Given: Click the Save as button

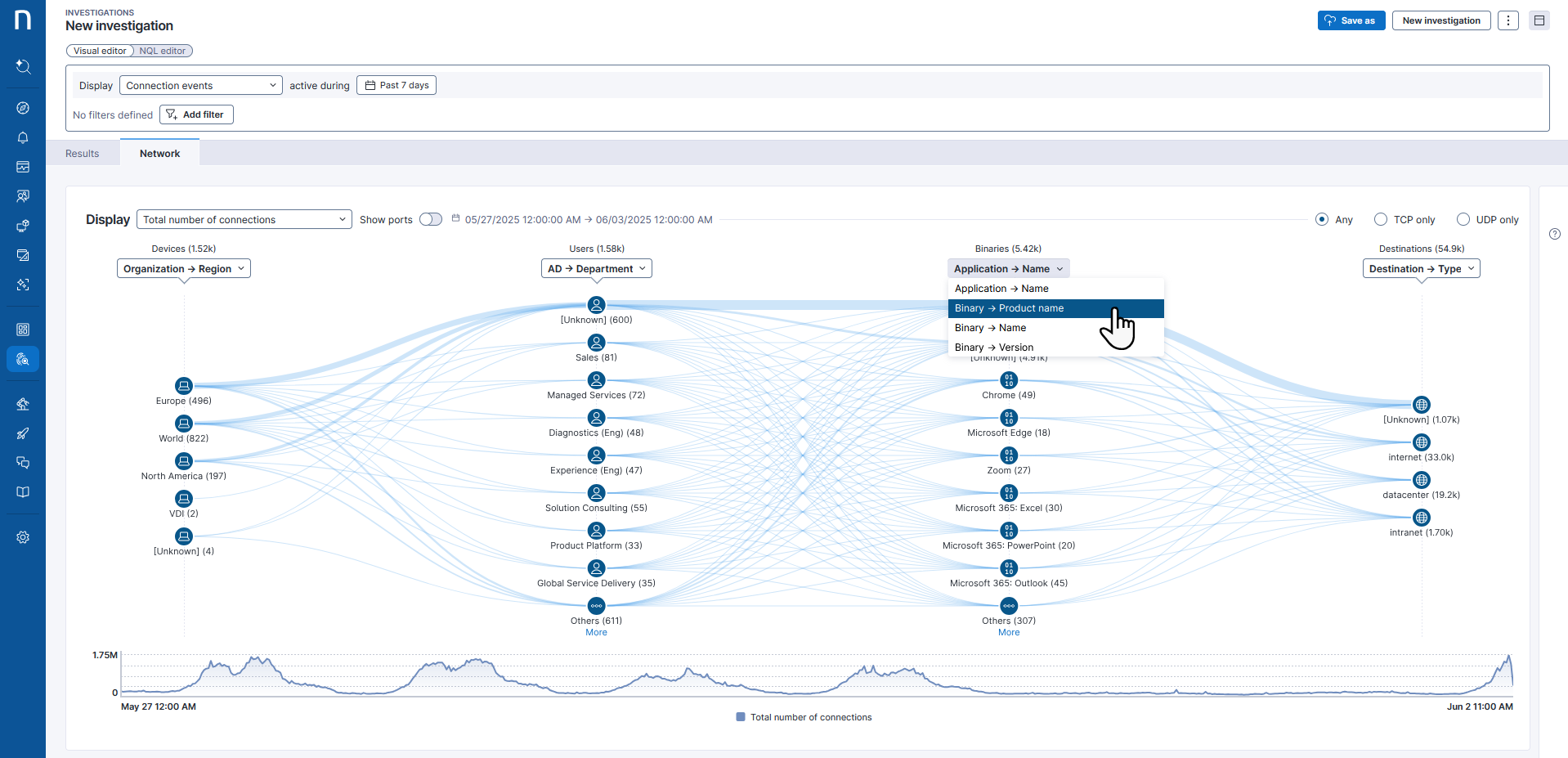Looking at the screenshot, I should pyautogui.click(x=1351, y=20).
